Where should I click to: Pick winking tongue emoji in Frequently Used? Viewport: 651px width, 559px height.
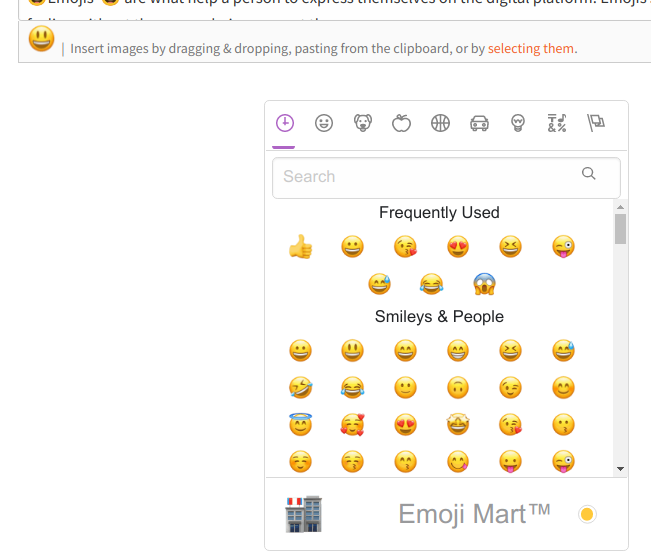point(563,247)
